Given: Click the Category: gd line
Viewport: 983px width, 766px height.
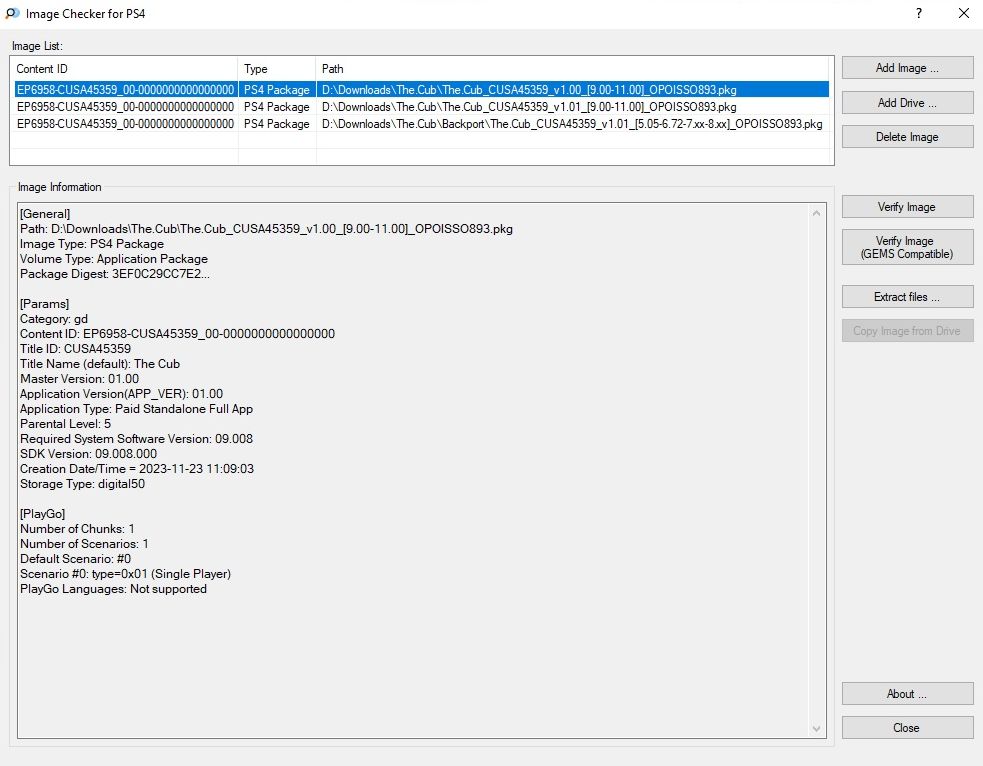Looking at the screenshot, I should coord(53,319).
